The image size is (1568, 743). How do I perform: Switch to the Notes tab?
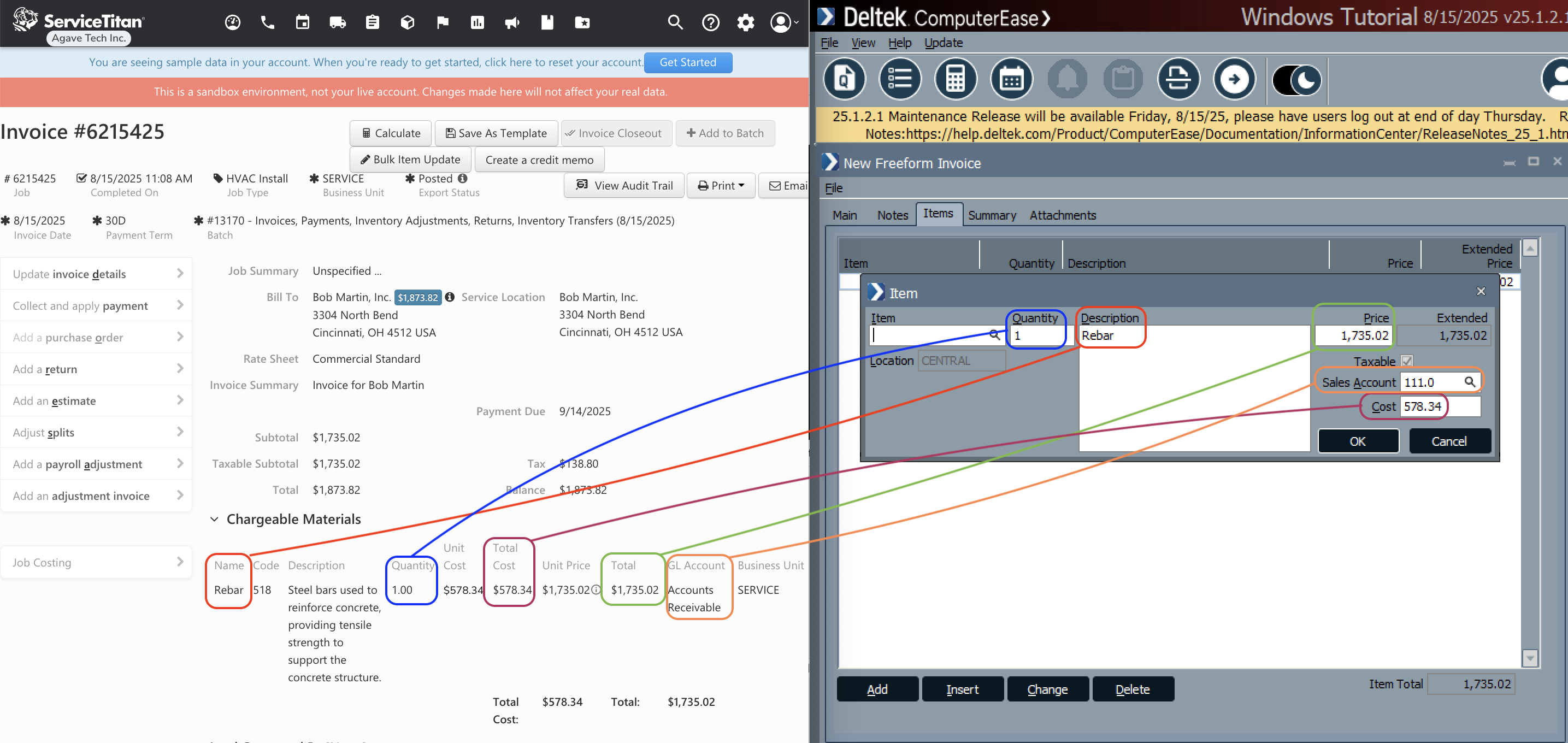tap(892, 215)
